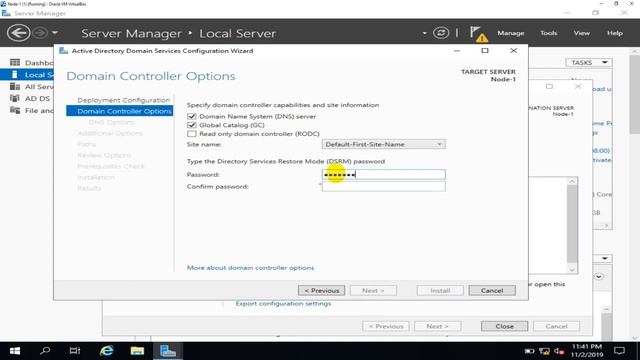Click the wizard < Previous button

[x=321, y=290]
